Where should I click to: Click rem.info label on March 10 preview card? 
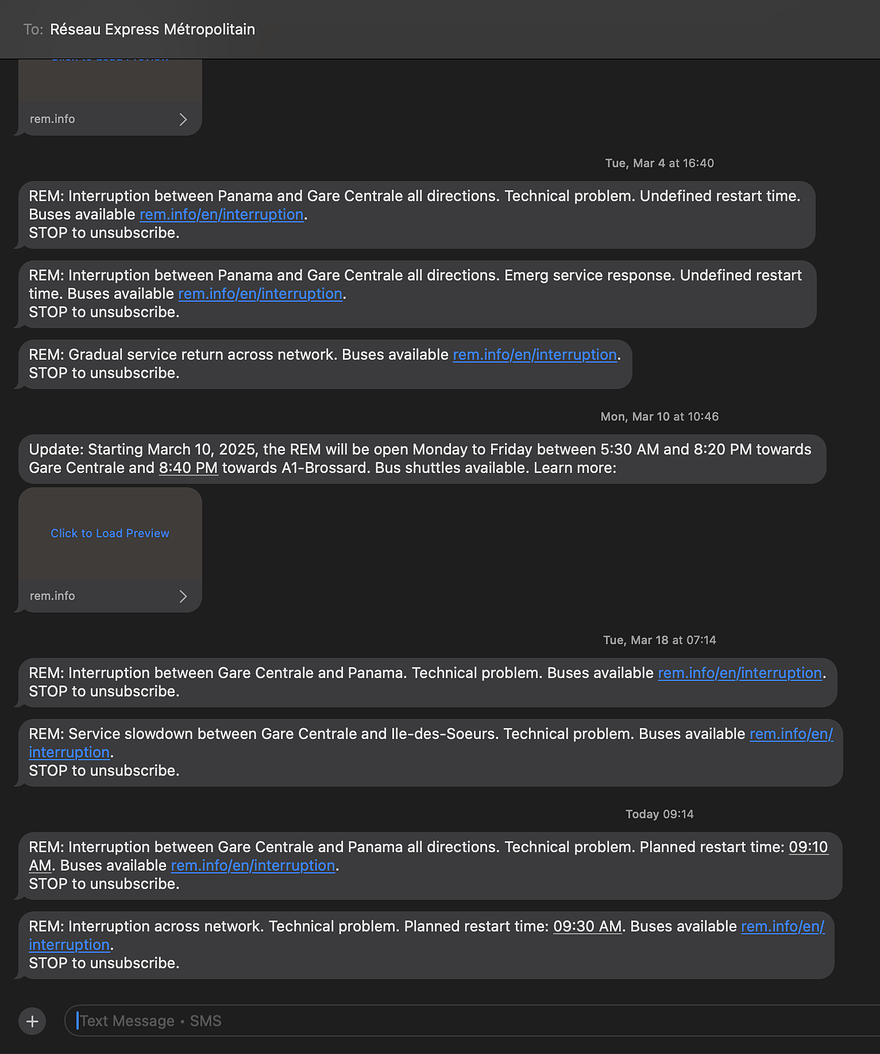52,596
